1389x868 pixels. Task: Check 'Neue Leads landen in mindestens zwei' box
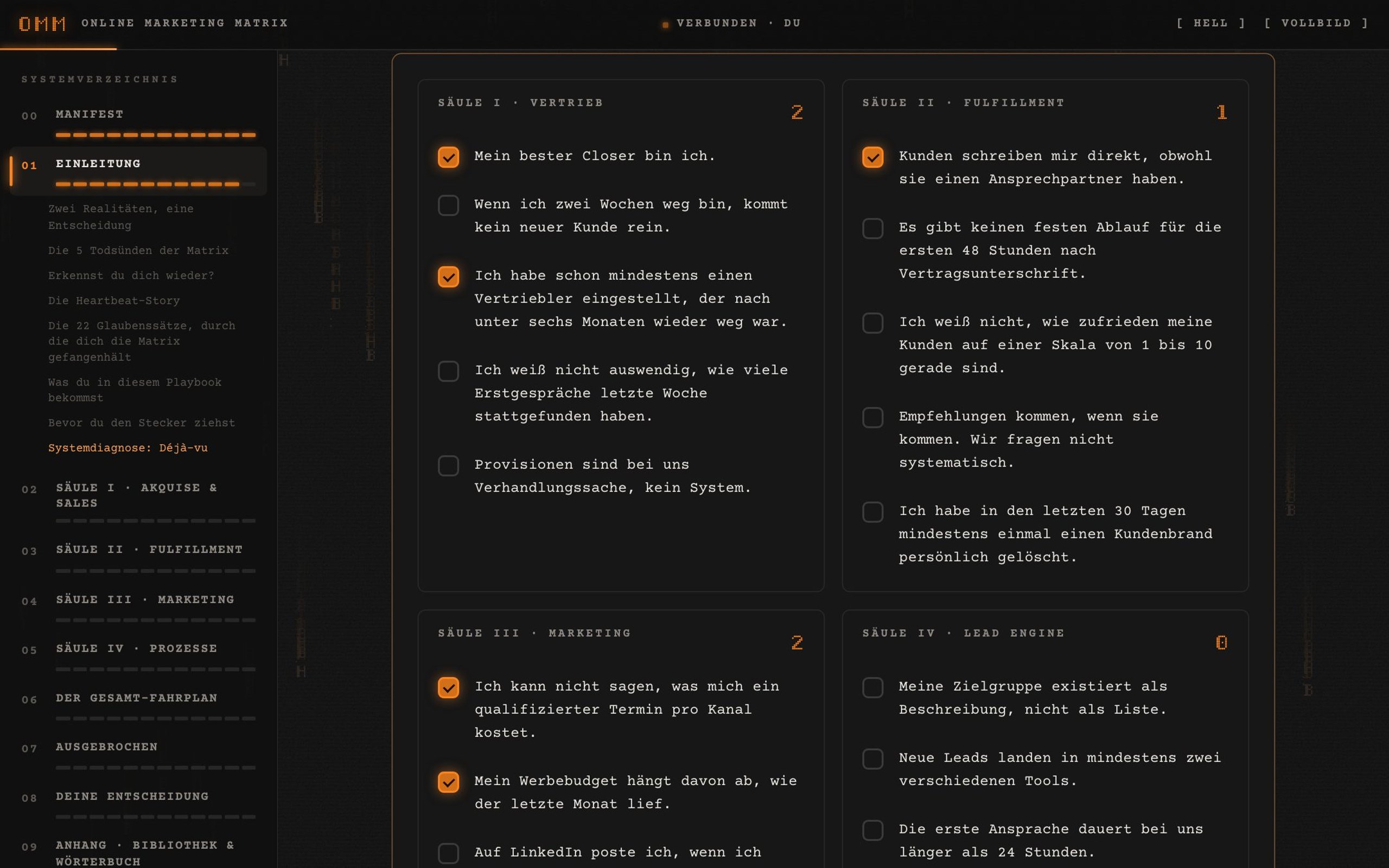[872, 758]
